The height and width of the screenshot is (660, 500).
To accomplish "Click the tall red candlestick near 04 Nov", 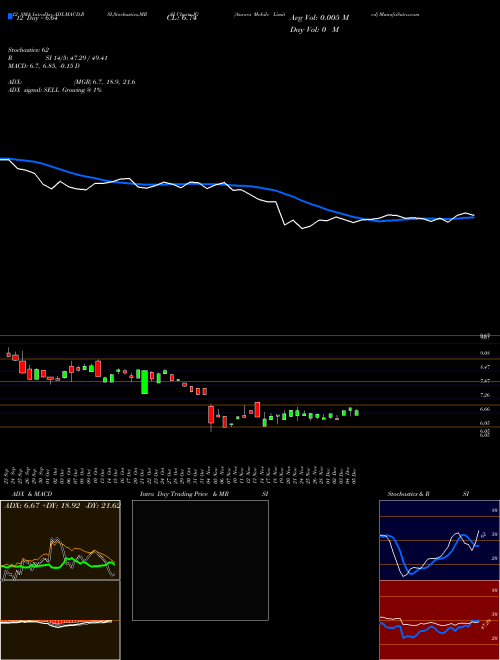I will click(211, 415).
